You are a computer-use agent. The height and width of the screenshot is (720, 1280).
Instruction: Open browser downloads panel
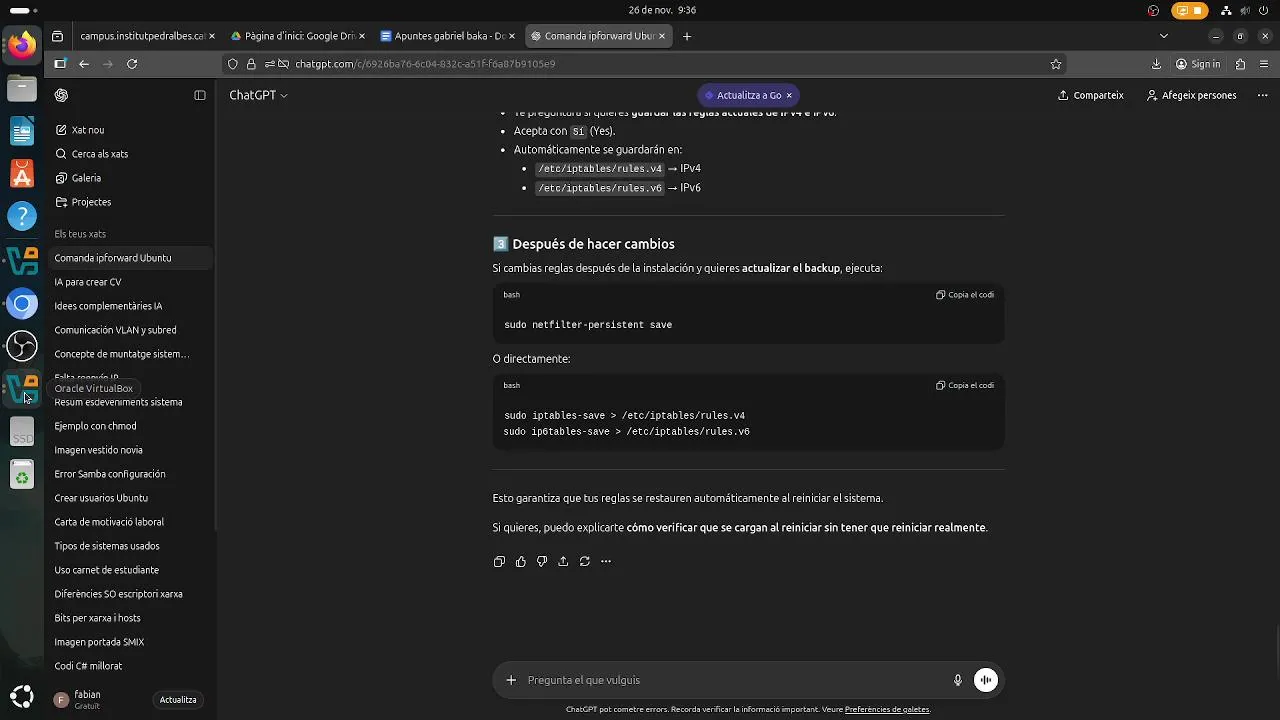tap(1156, 64)
